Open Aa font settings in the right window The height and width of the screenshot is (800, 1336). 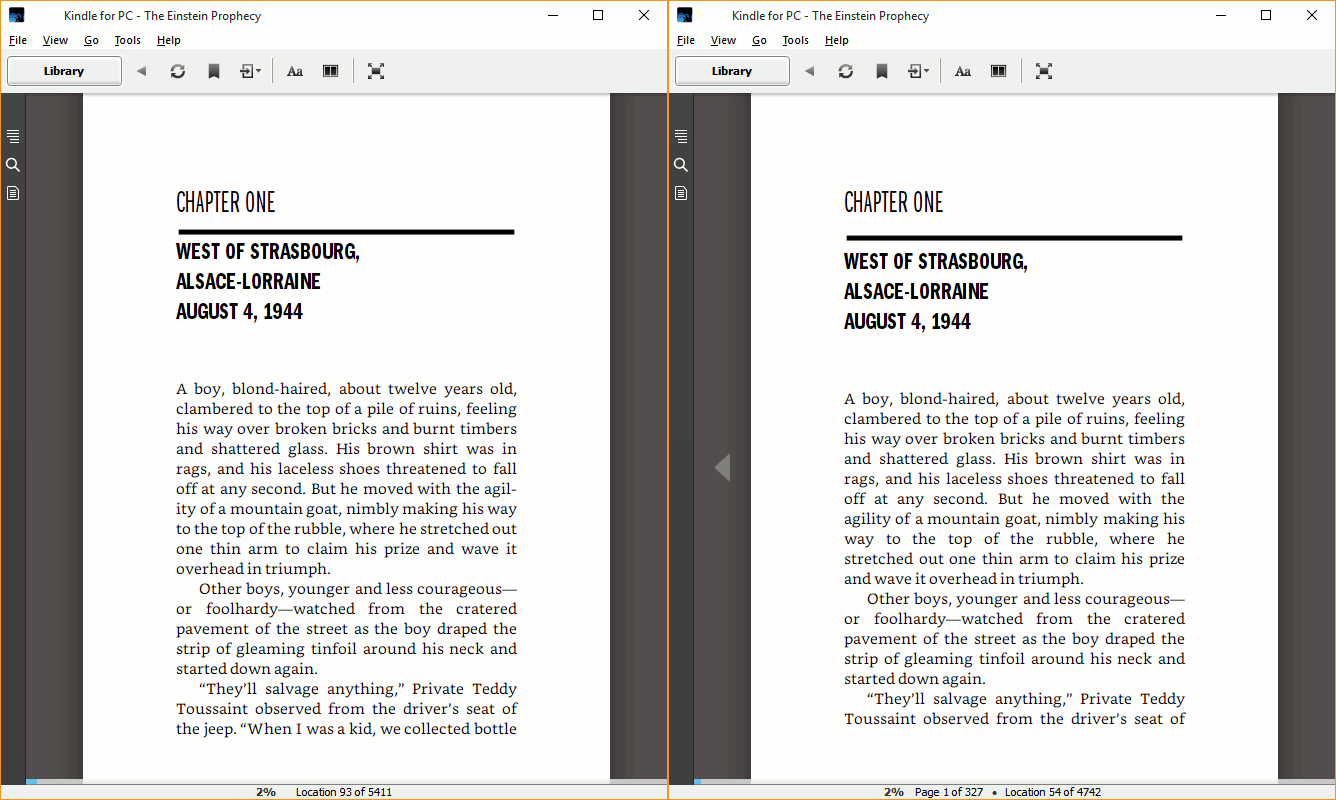[x=963, y=71]
